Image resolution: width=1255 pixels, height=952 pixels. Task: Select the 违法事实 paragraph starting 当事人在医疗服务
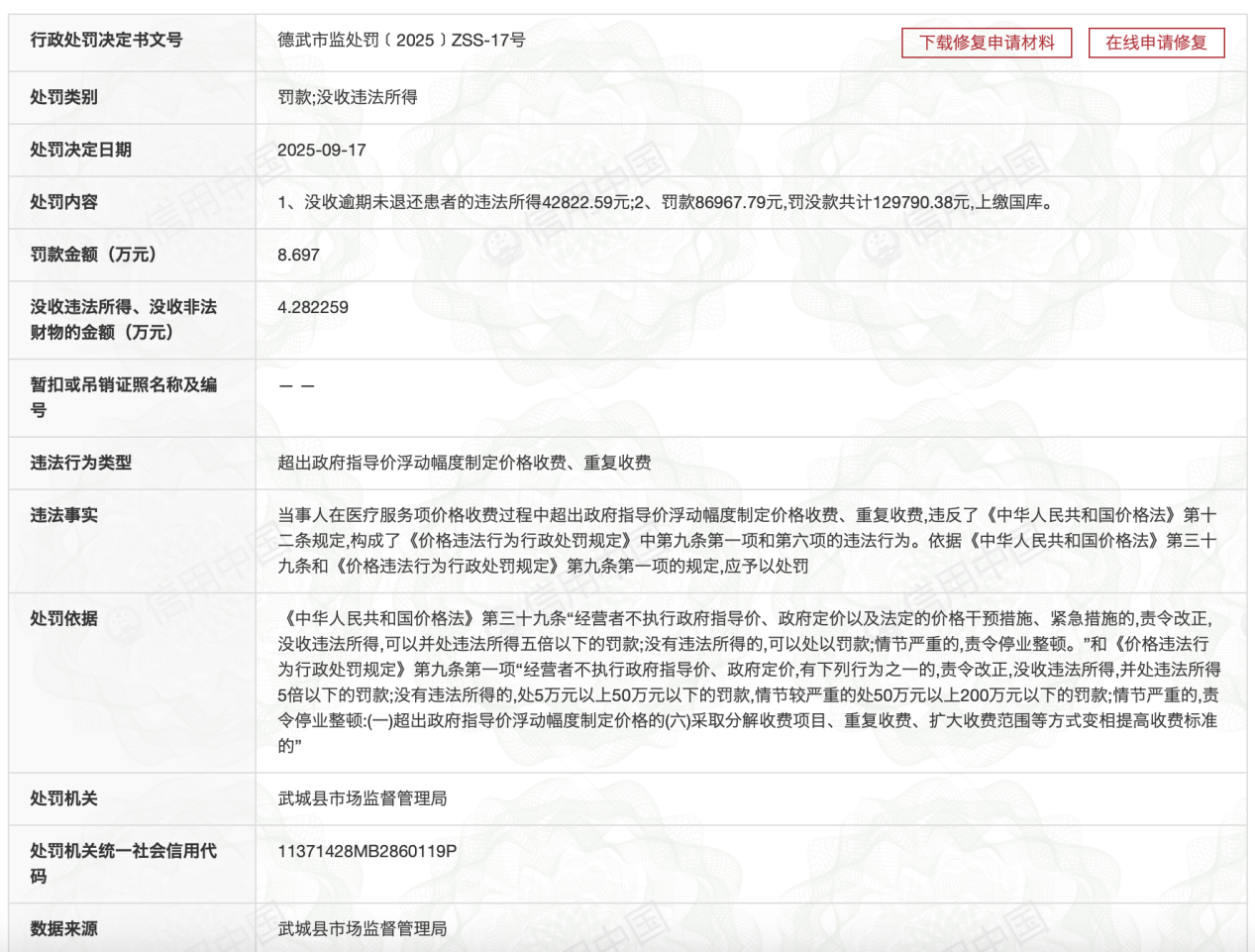pyautogui.click(x=747, y=540)
